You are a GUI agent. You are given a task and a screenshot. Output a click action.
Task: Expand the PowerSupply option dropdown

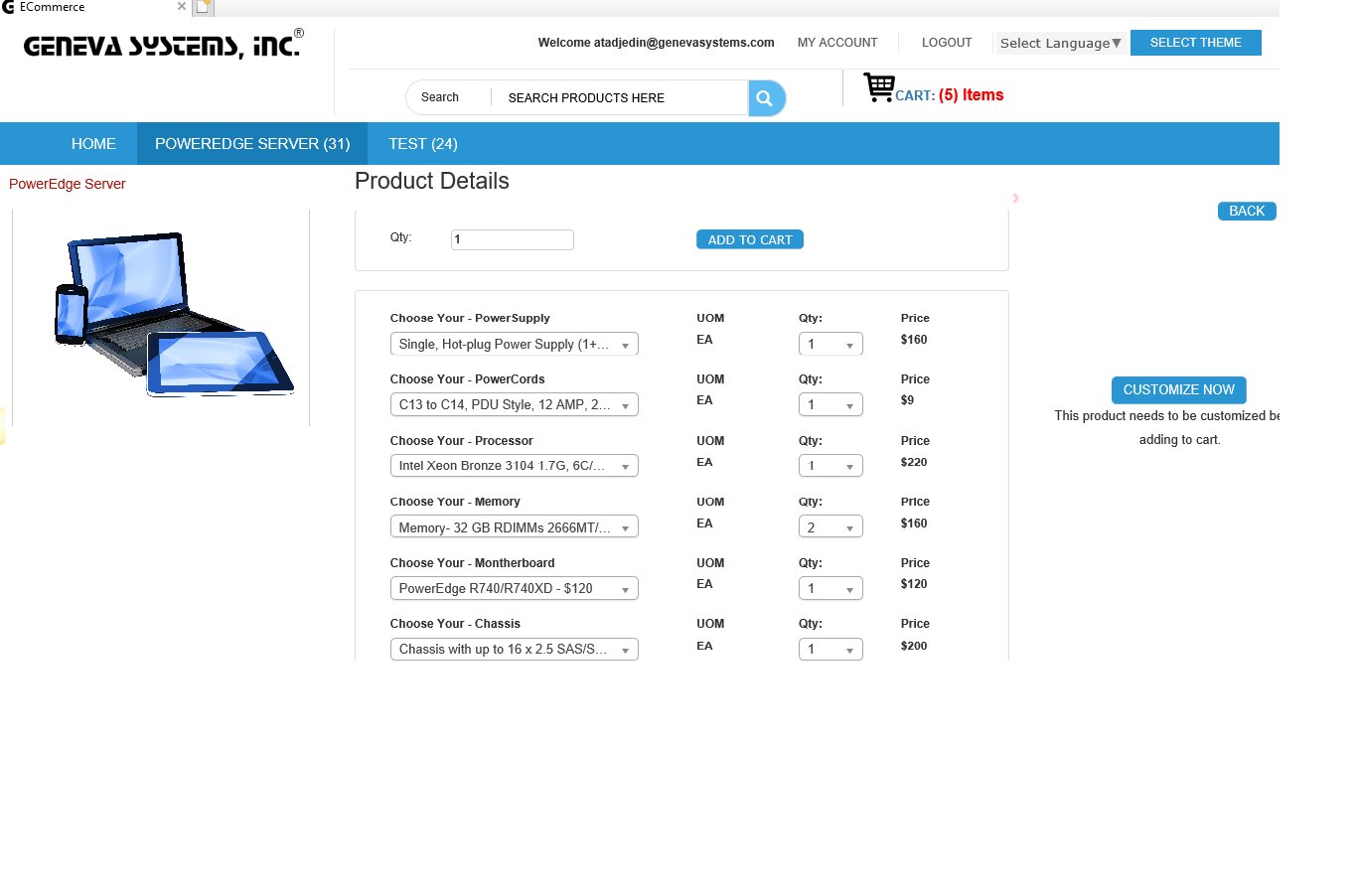click(514, 345)
